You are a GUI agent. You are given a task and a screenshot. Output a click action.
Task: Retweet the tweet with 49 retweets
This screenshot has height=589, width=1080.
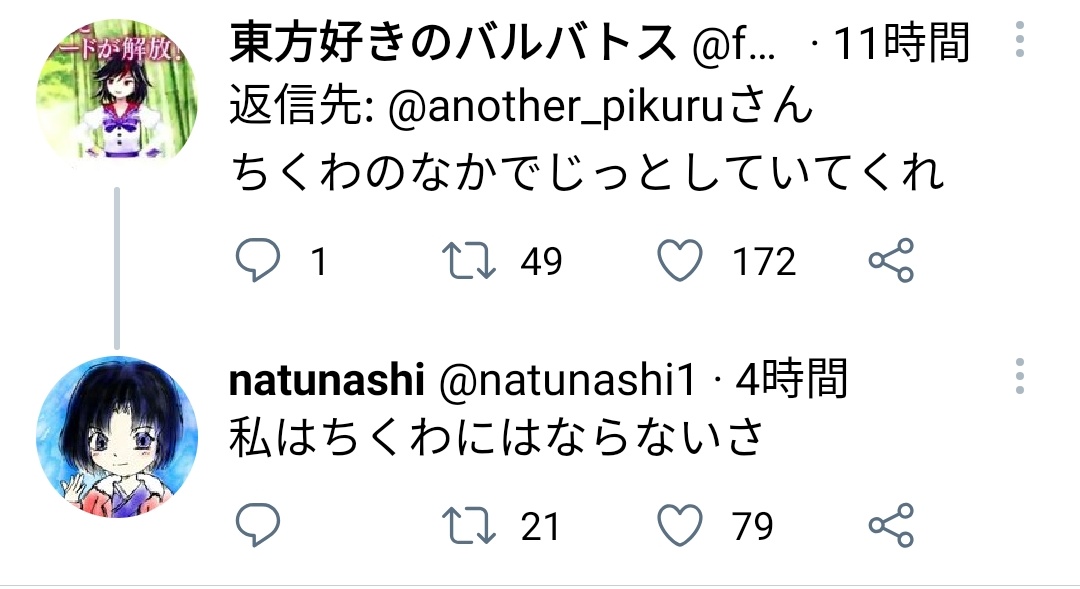467,262
